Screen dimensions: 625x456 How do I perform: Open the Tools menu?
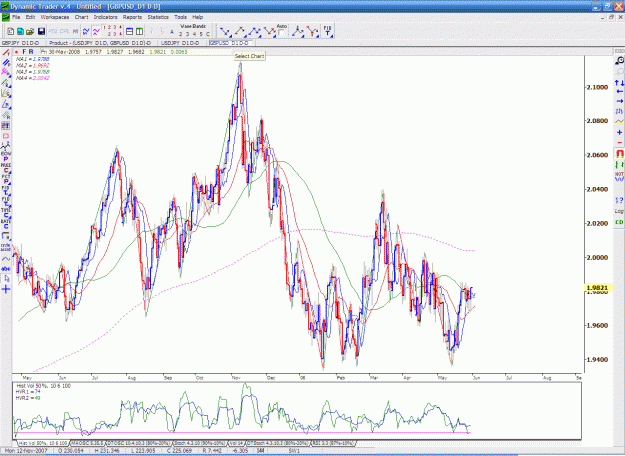pyautogui.click(x=180, y=17)
